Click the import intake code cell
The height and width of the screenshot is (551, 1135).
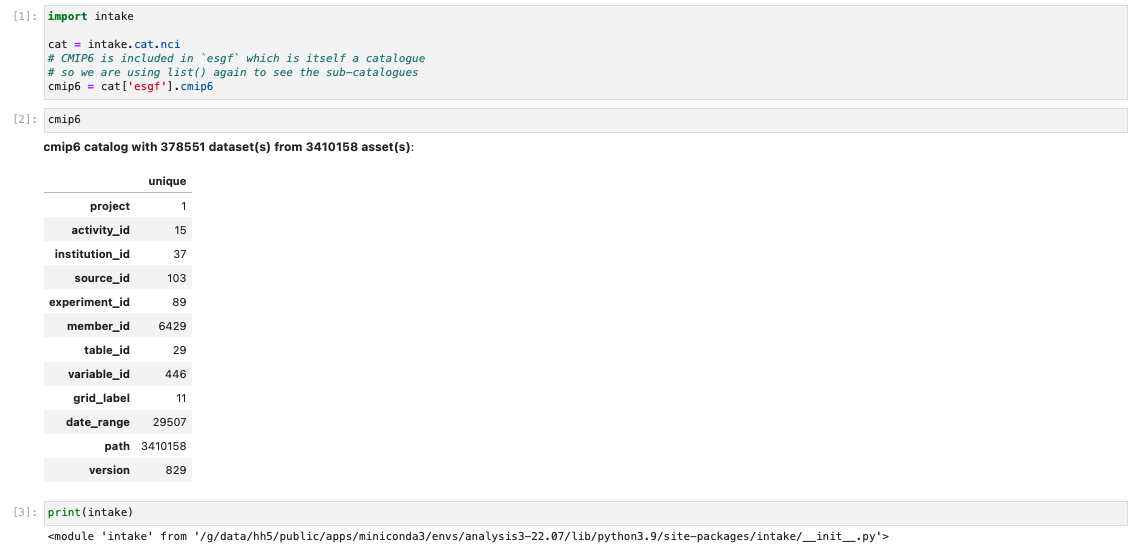click(x=585, y=52)
